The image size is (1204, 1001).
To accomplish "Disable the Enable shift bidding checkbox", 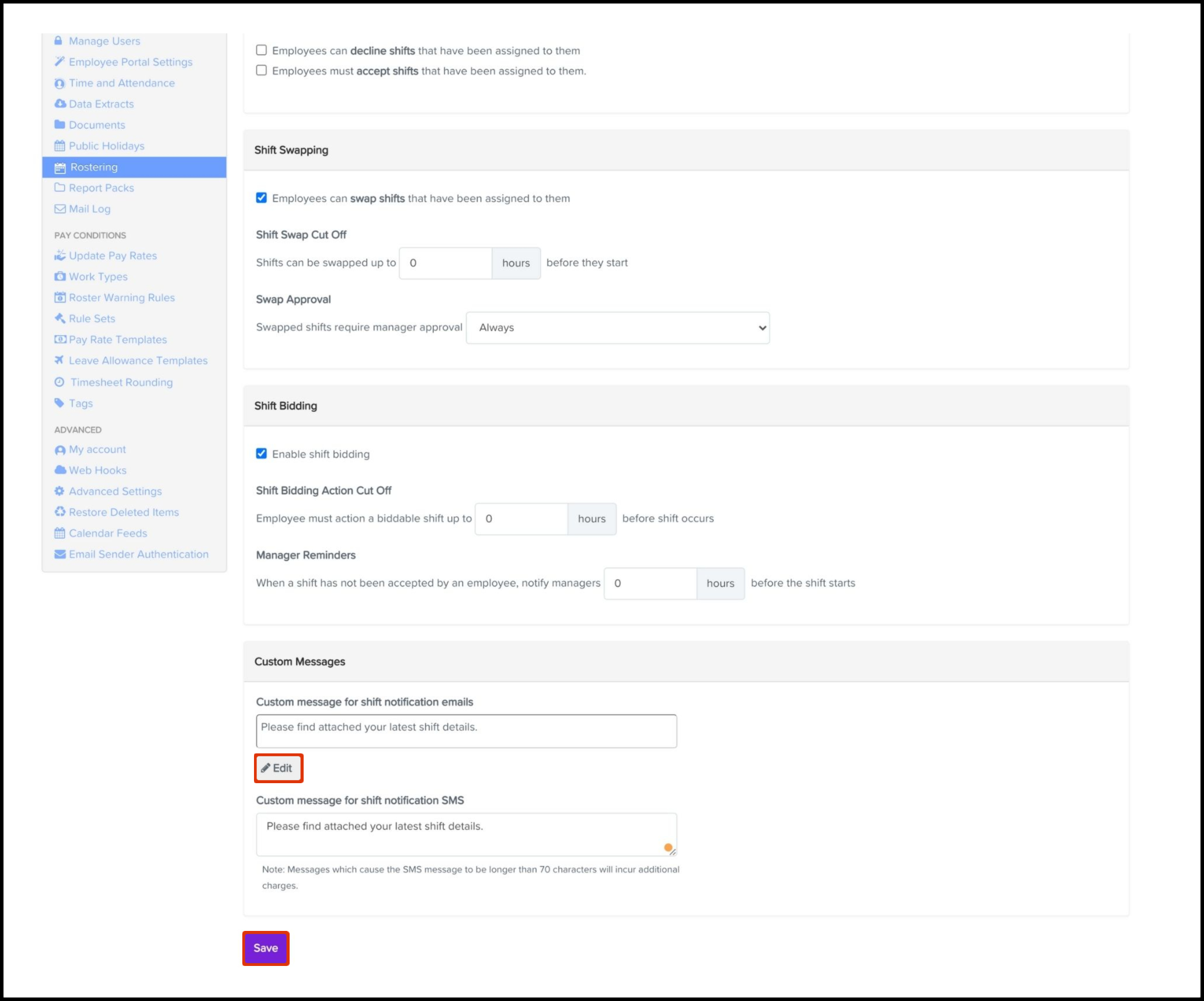I will tap(262, 454).
